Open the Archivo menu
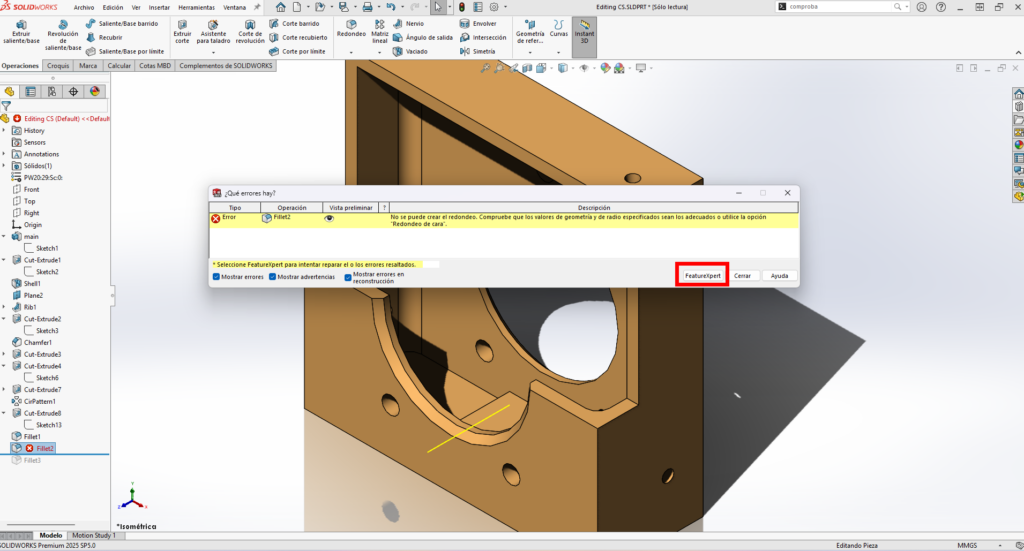The image size is (1024, 551). point(84,7)
